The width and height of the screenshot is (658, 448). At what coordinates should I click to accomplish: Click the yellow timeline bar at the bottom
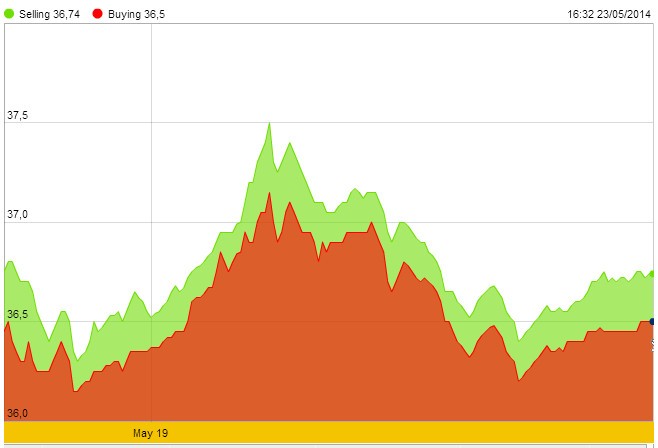click(x=400, y=433)
